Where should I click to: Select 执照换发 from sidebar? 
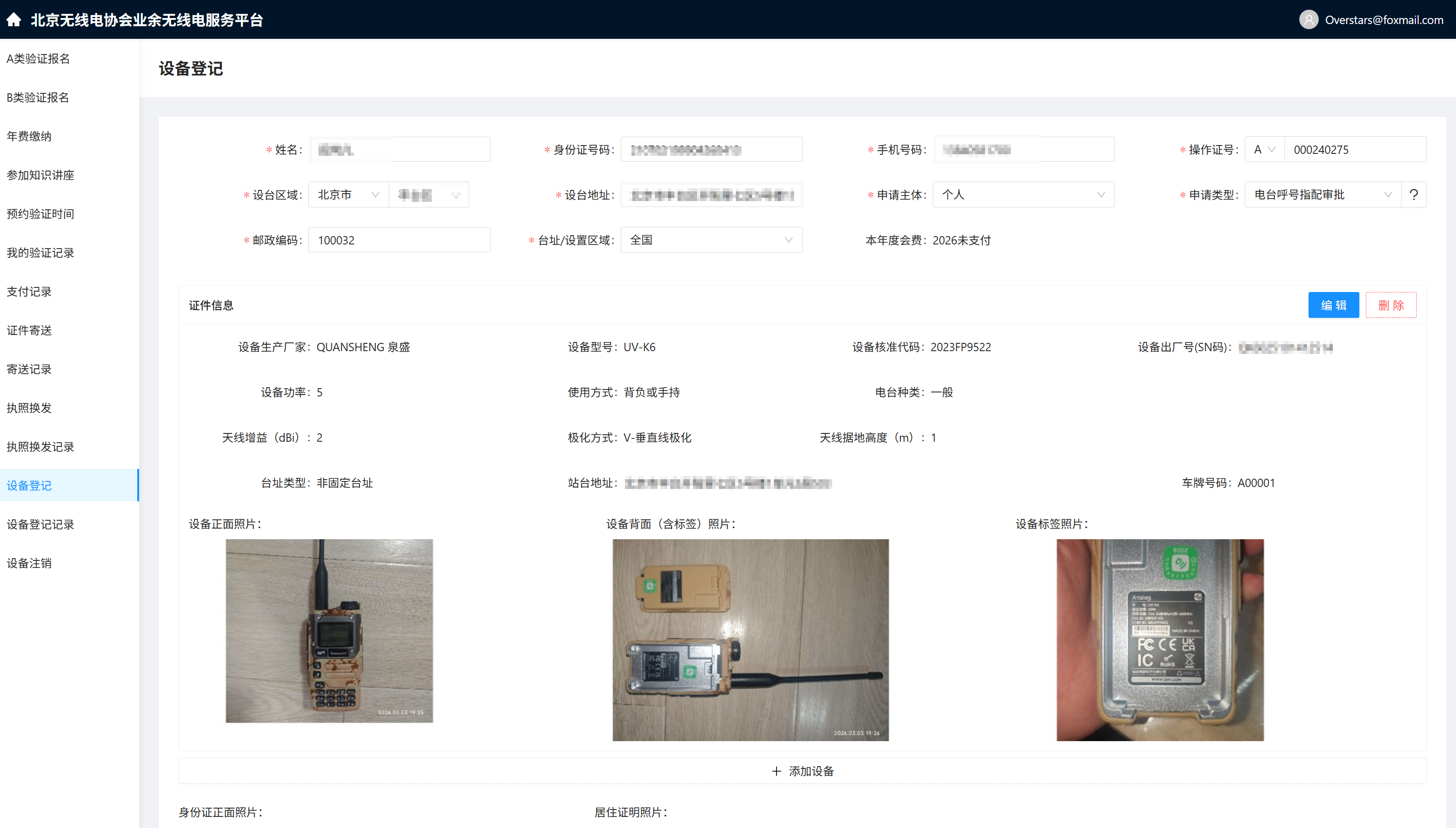pos(29,408)
